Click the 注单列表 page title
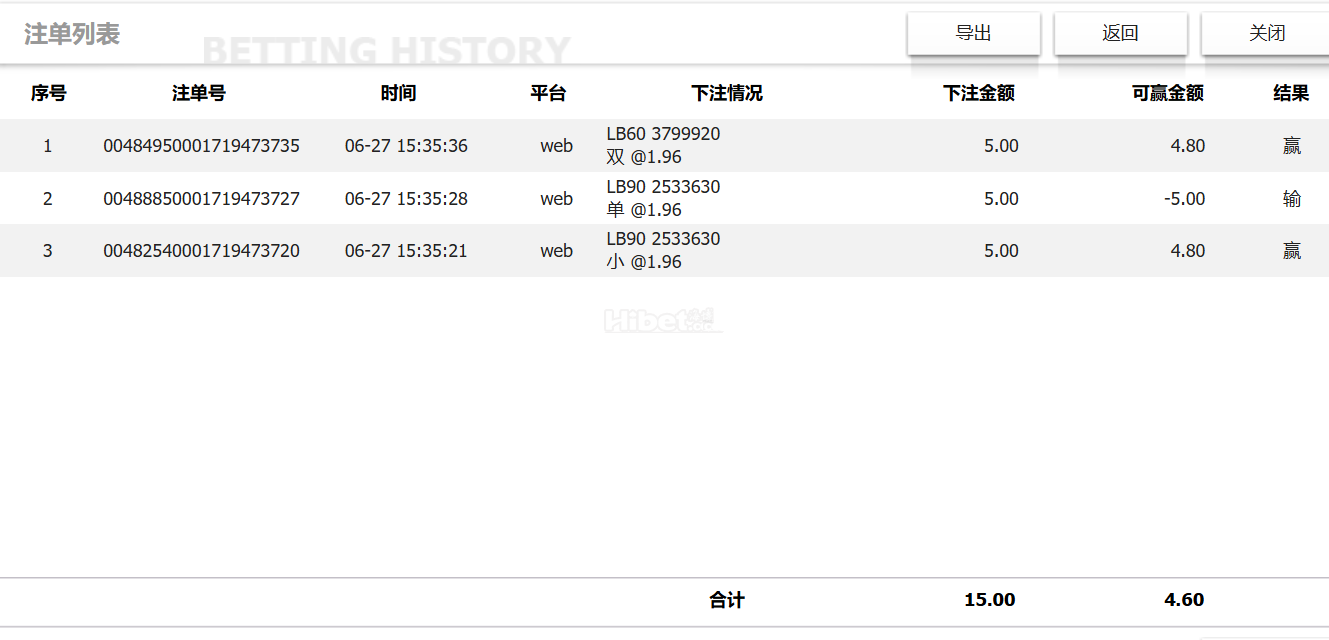 pyautogui.click(x=72, y=34)
